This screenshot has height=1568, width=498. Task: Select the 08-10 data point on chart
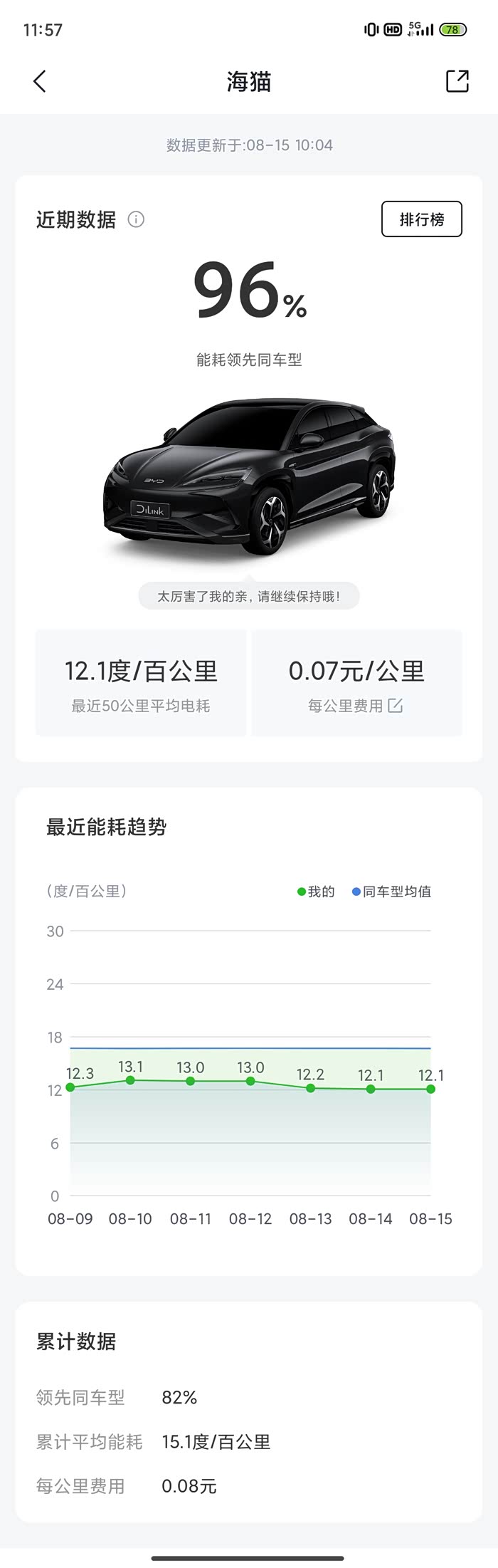coord(130,1080)
